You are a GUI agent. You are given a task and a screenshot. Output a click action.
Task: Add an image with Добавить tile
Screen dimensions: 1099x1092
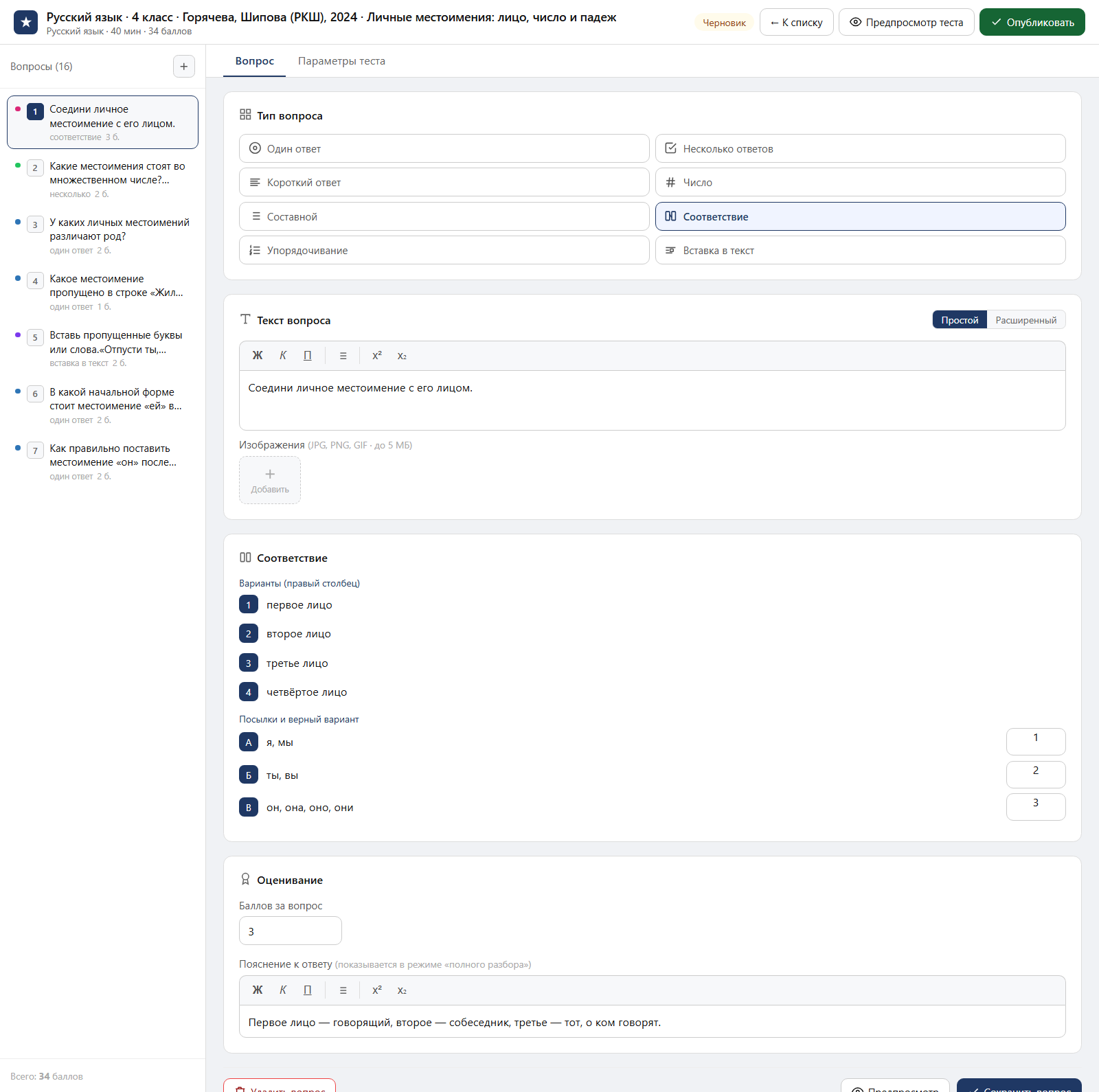point(270,480)
